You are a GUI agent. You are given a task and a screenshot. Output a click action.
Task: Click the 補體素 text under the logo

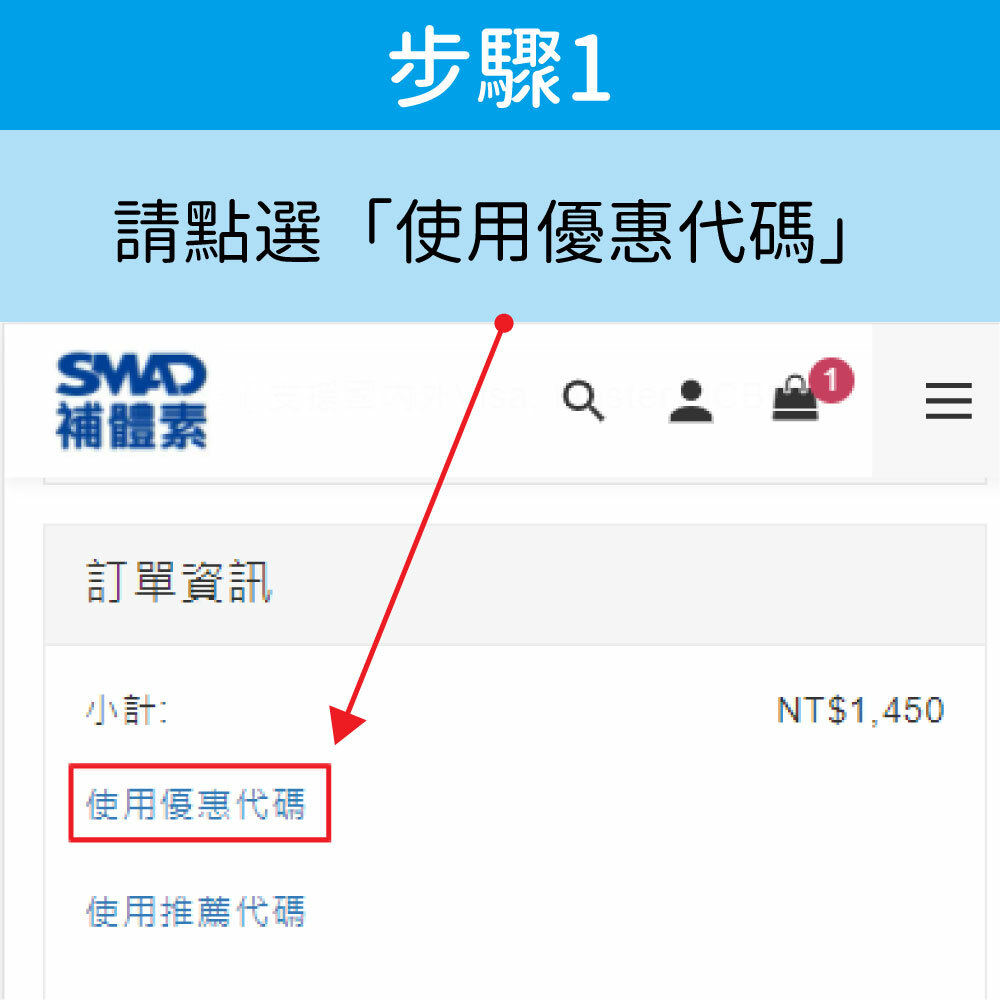tap(131, 427)
